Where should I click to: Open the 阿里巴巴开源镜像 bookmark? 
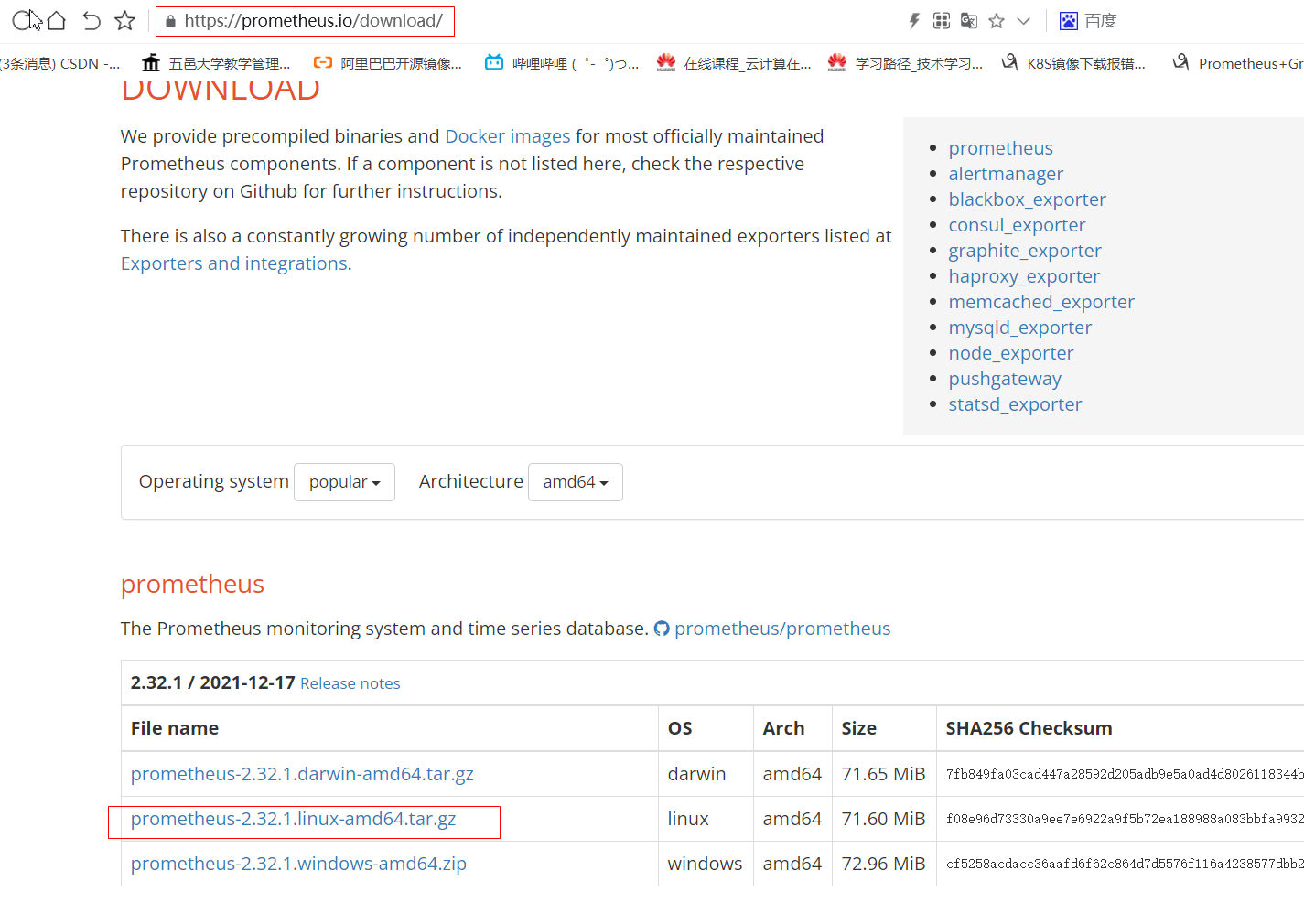388,63
